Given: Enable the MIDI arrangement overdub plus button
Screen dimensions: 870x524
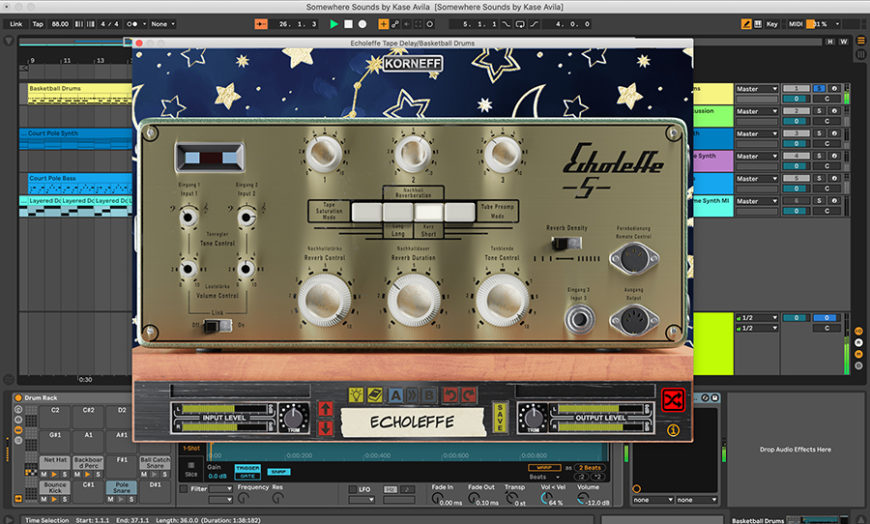Looking at the screenshot, I should tap(383, 24).
